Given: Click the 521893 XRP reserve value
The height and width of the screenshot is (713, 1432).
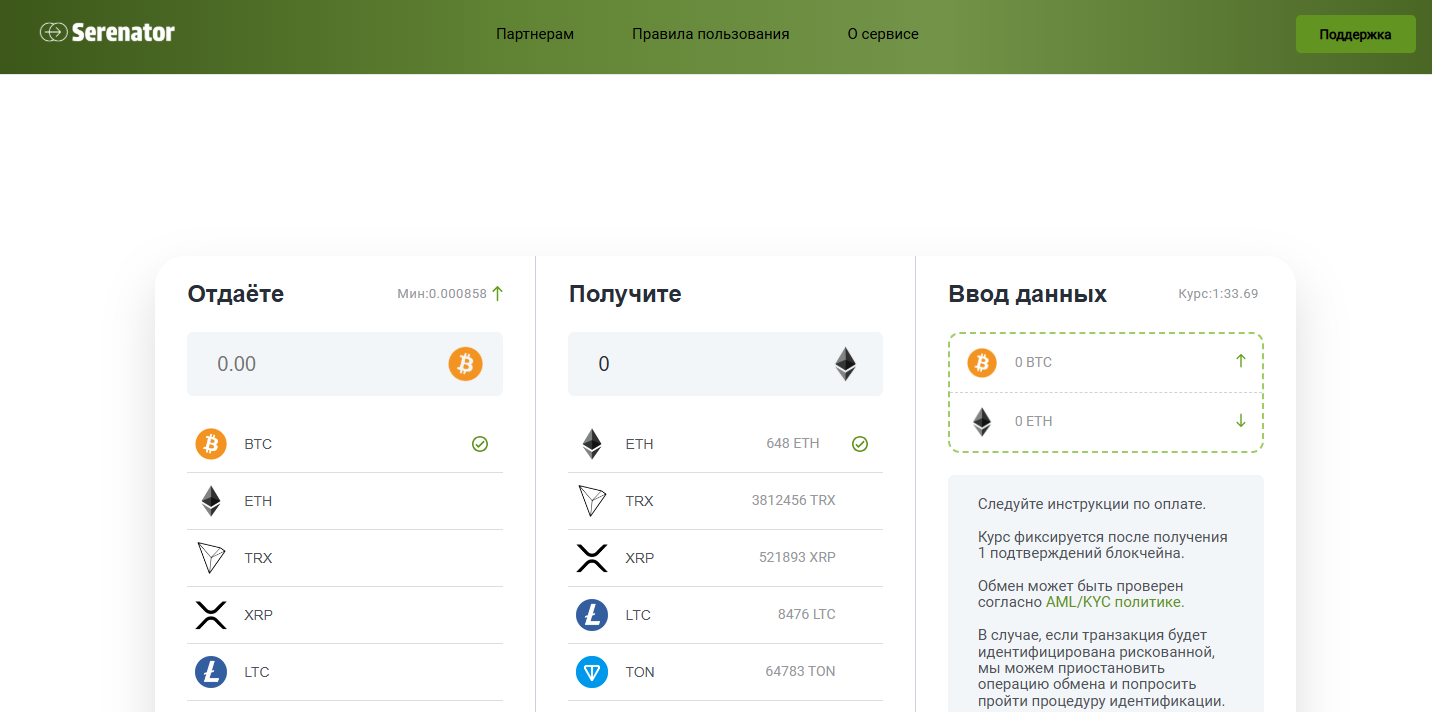Looking at the screenshot, I should 797,558.
